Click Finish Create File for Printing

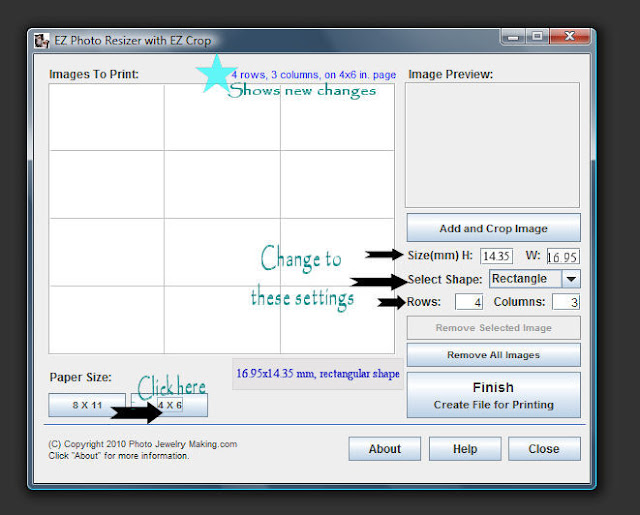493,395
